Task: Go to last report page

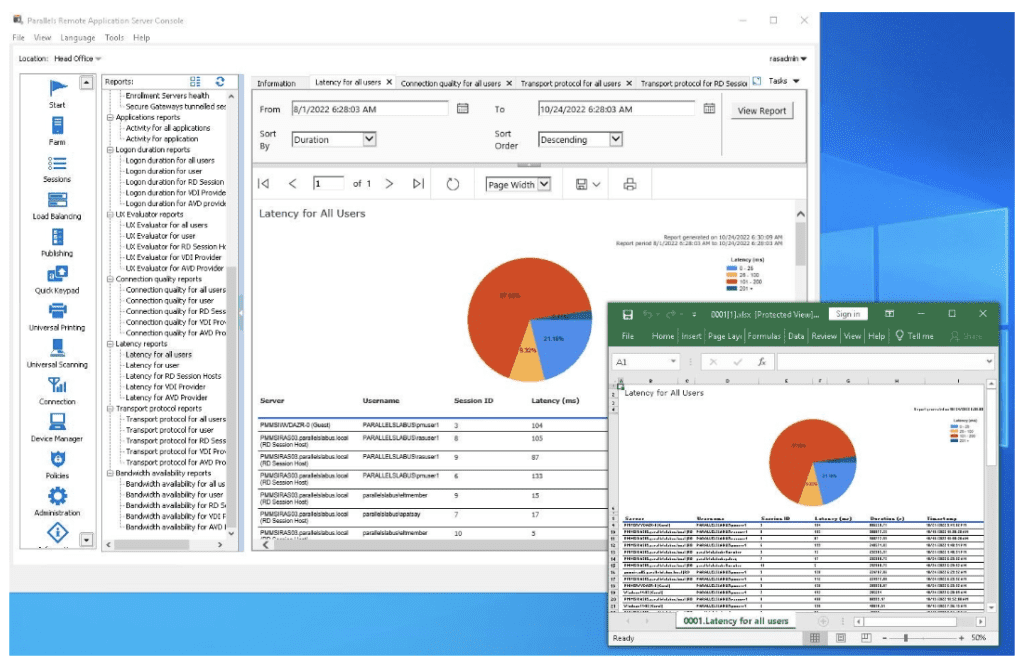Action: pos(418,184)
